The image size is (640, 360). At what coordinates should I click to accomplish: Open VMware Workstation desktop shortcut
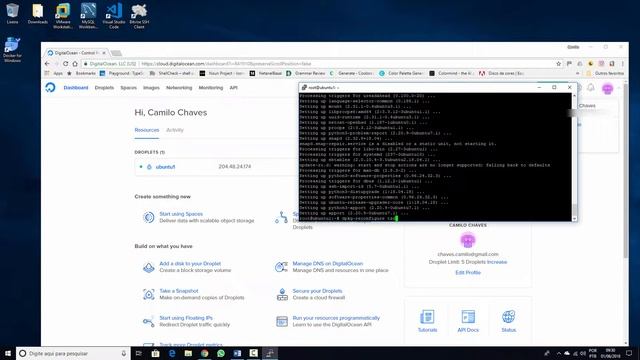pos(63,16)
